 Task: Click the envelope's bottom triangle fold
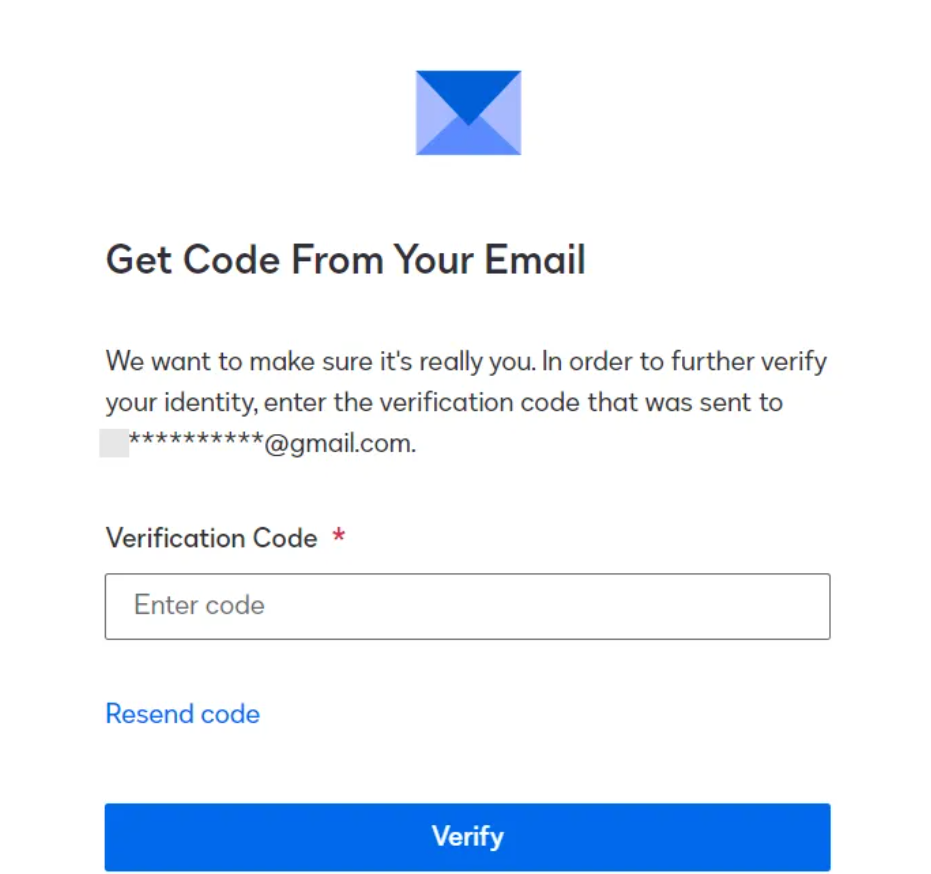(x=468, y=142)
